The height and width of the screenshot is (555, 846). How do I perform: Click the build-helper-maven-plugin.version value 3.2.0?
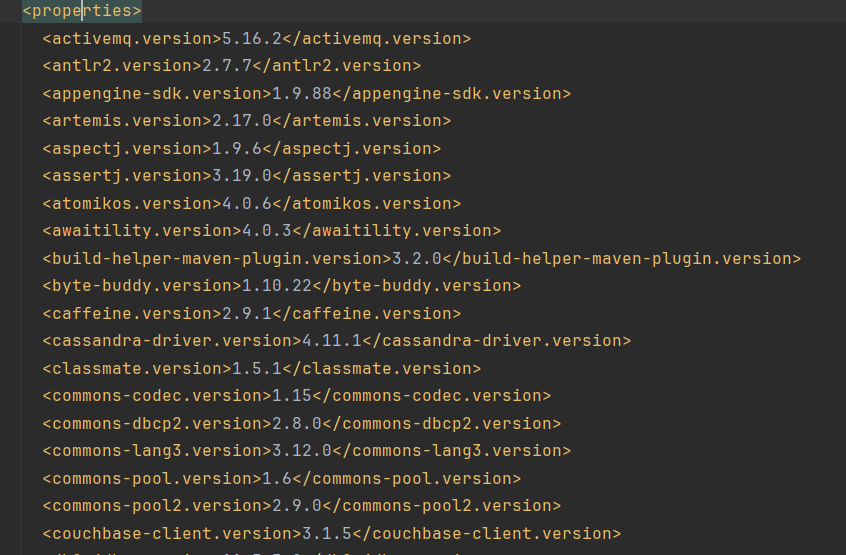pyautogui.click(x=417, y=259)
